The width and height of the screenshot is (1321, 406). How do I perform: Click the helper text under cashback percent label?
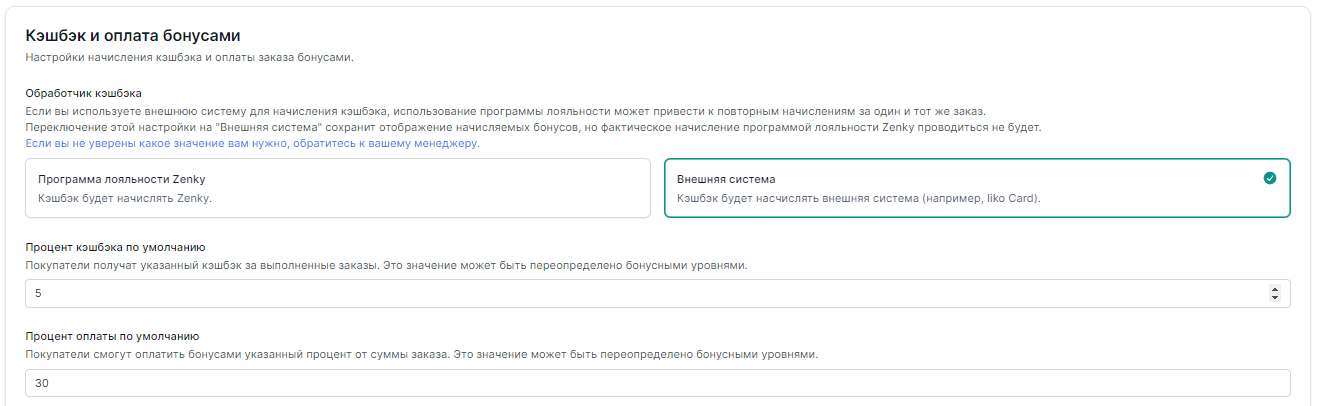(x=385, y=265)
